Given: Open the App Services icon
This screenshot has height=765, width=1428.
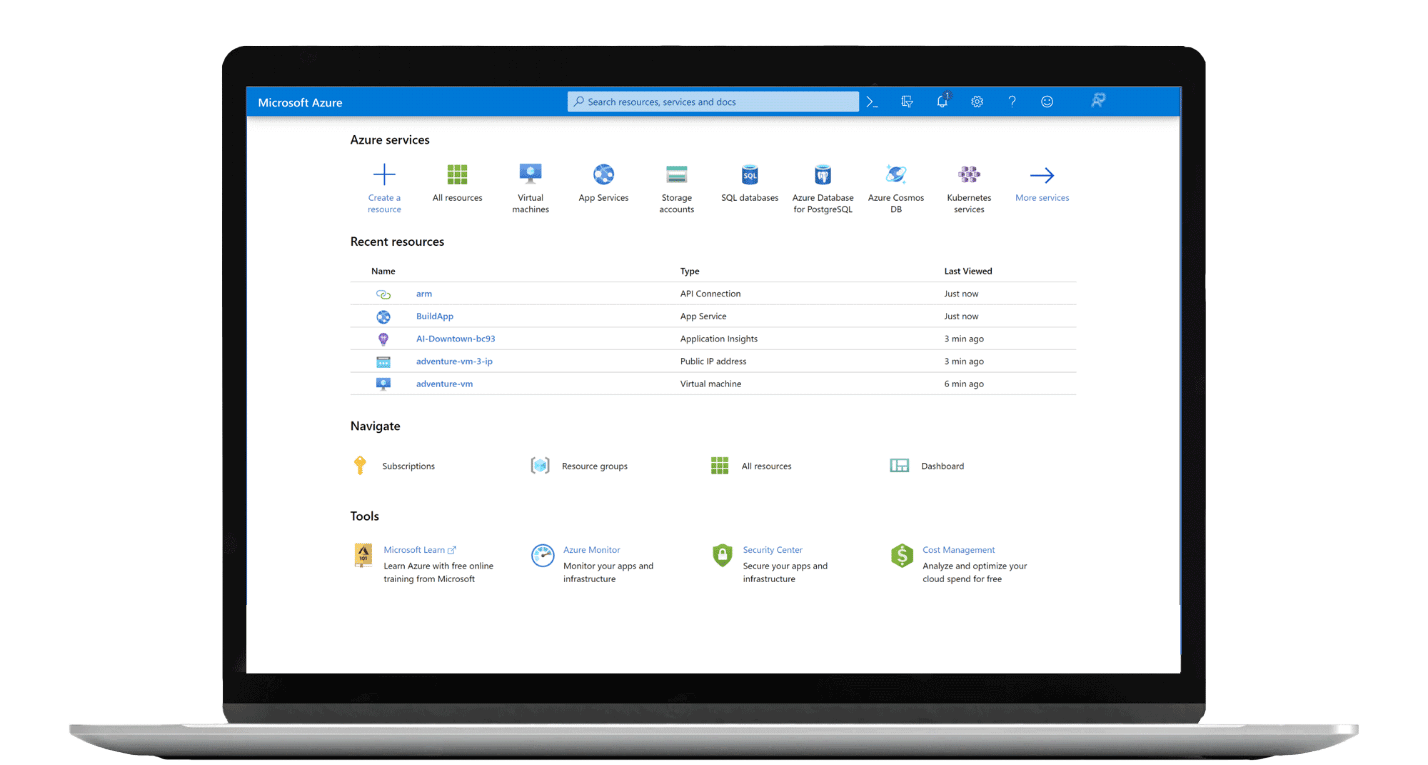Looking at the screenshot, I should [x=604, y=175].
